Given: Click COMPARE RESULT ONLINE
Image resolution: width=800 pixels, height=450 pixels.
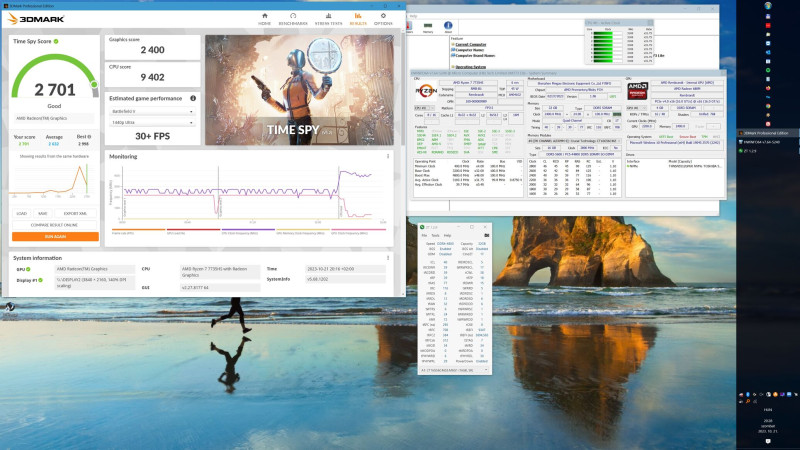Looking at the screenshot, I should pyautogui.click(x=54, y=224).
